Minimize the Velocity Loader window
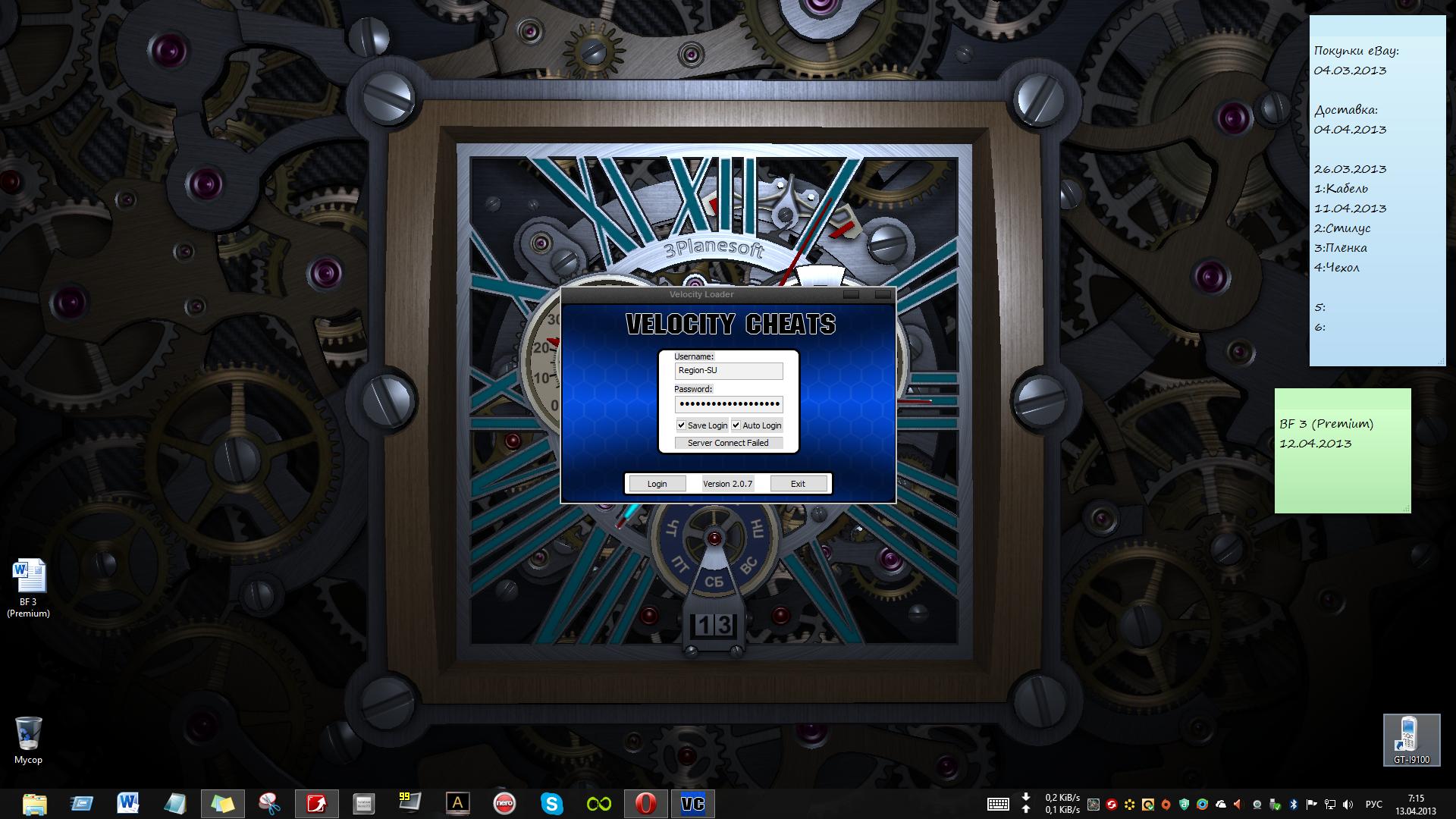 pos(851,294)
